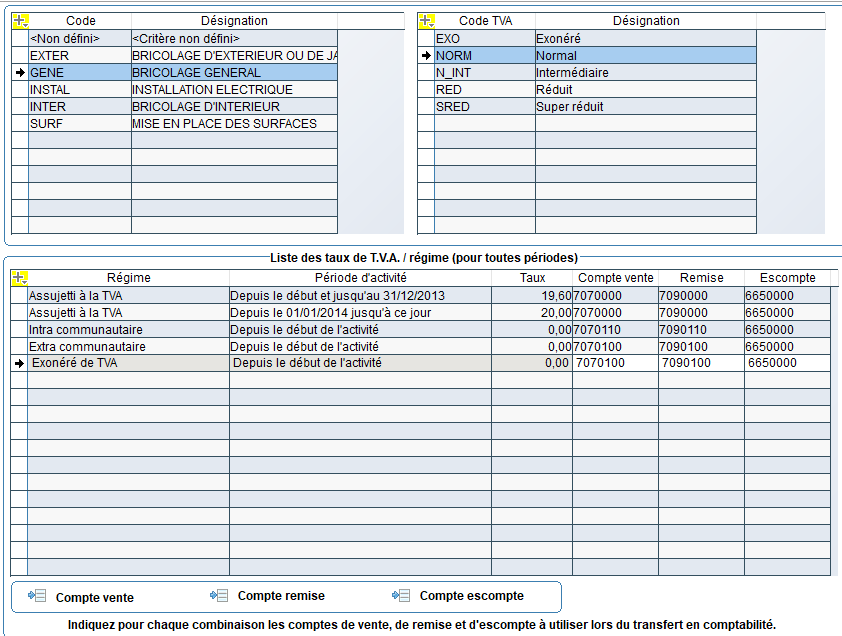Select the GENE code cell
Viewport: 842px width, 636px height.
[80, 73]
